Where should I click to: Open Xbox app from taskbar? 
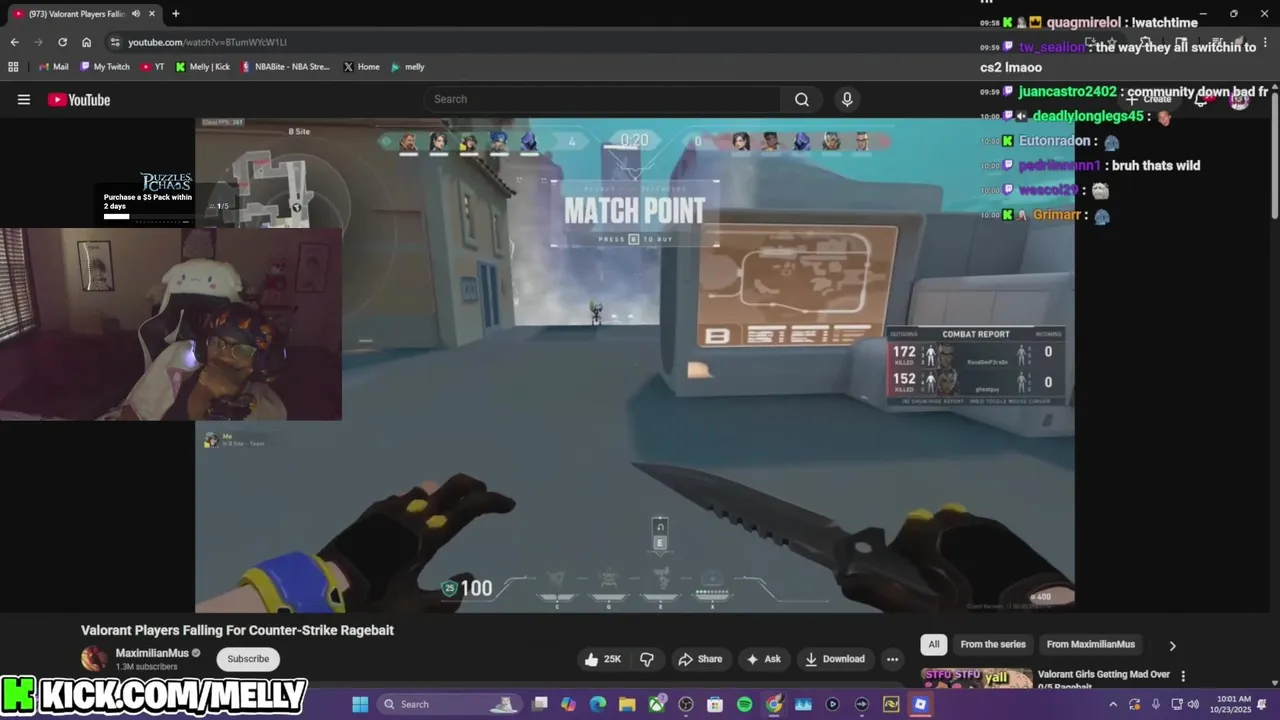click(657, 704)
